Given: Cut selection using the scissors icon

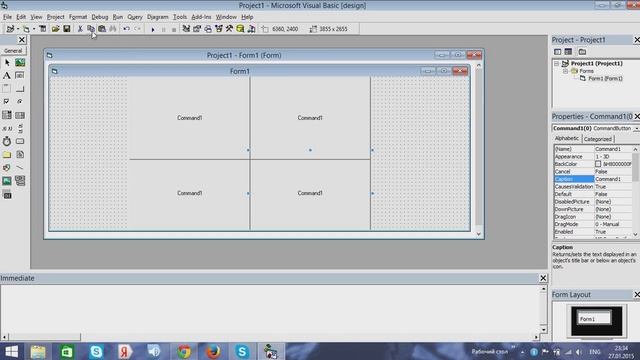Looking at the screenshot, I should 80,29.
